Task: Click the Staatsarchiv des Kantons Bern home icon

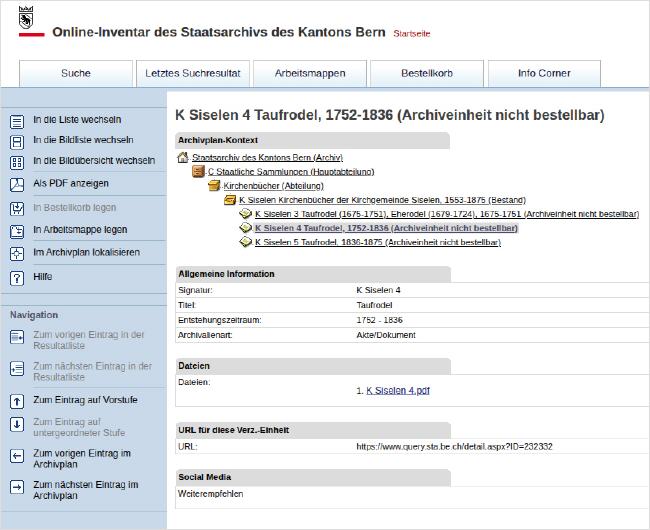Action: click(182, 157)
